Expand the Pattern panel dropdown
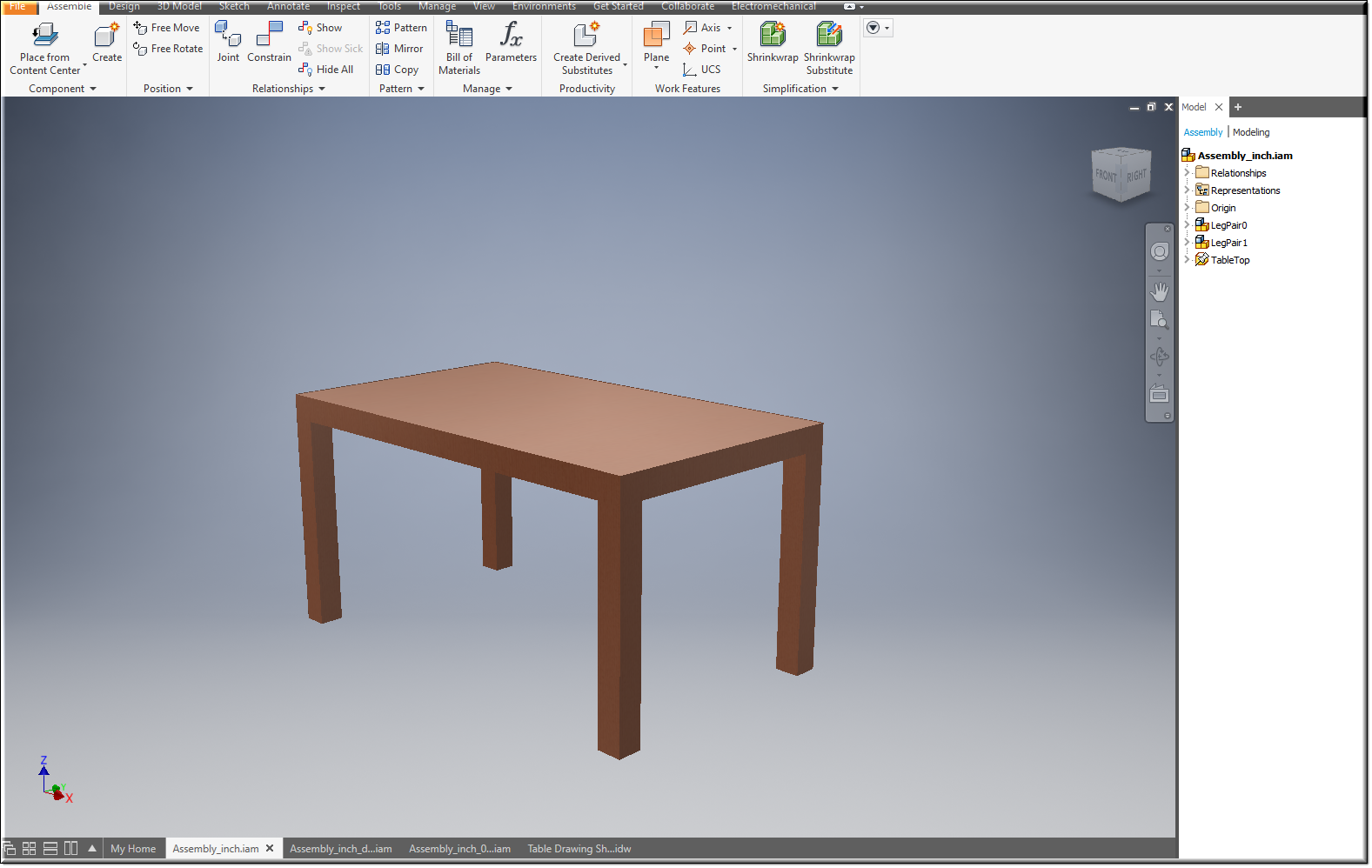Screen dimensions: 1372x868 (x=421, y=89)
